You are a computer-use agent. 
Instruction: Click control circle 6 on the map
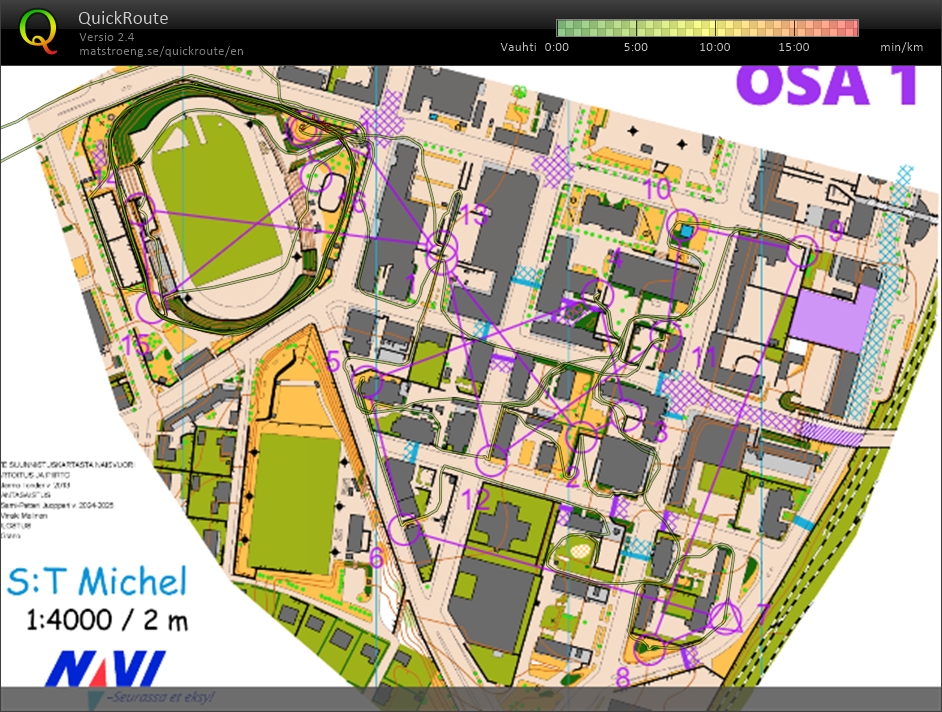(404, 529)
